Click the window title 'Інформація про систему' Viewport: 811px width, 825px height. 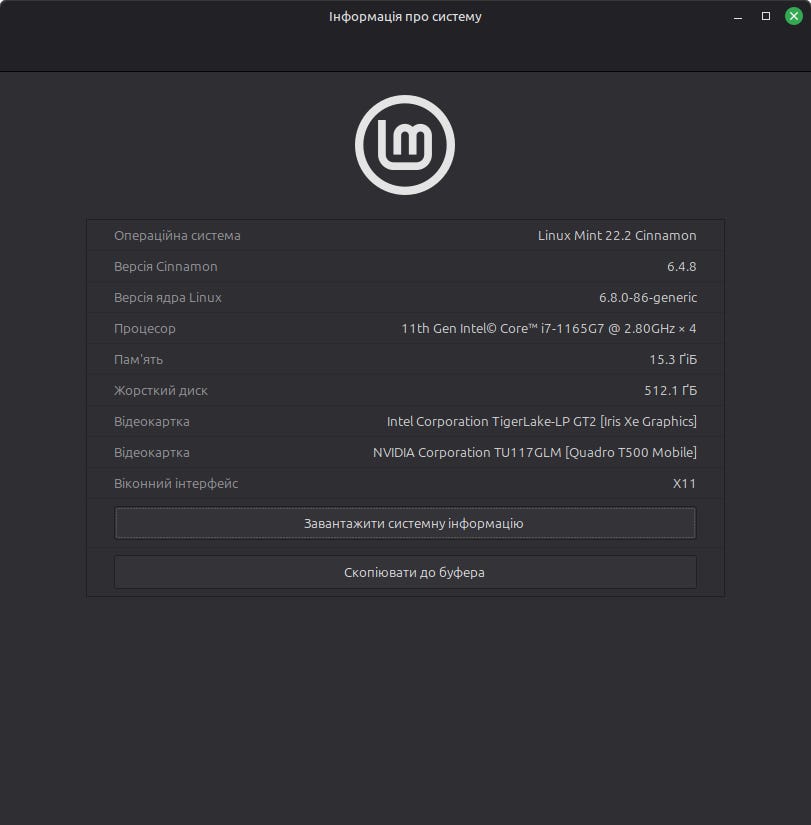click(405, 16)
